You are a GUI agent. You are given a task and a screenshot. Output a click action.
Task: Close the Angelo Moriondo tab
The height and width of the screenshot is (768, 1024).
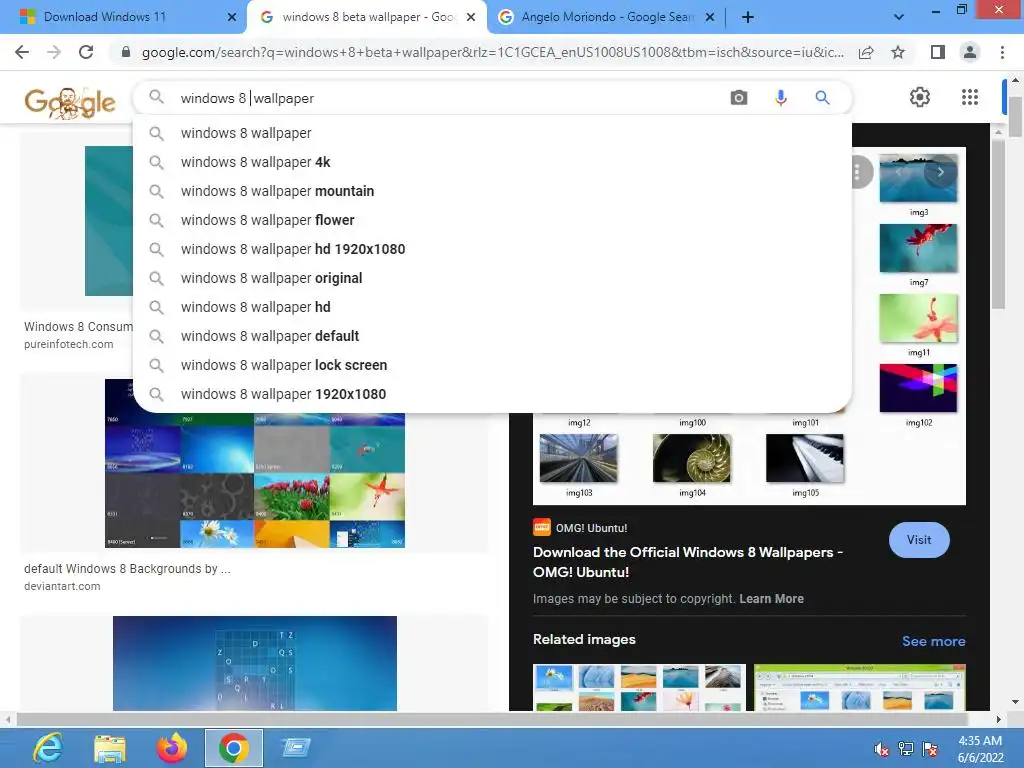pos(710,17)
